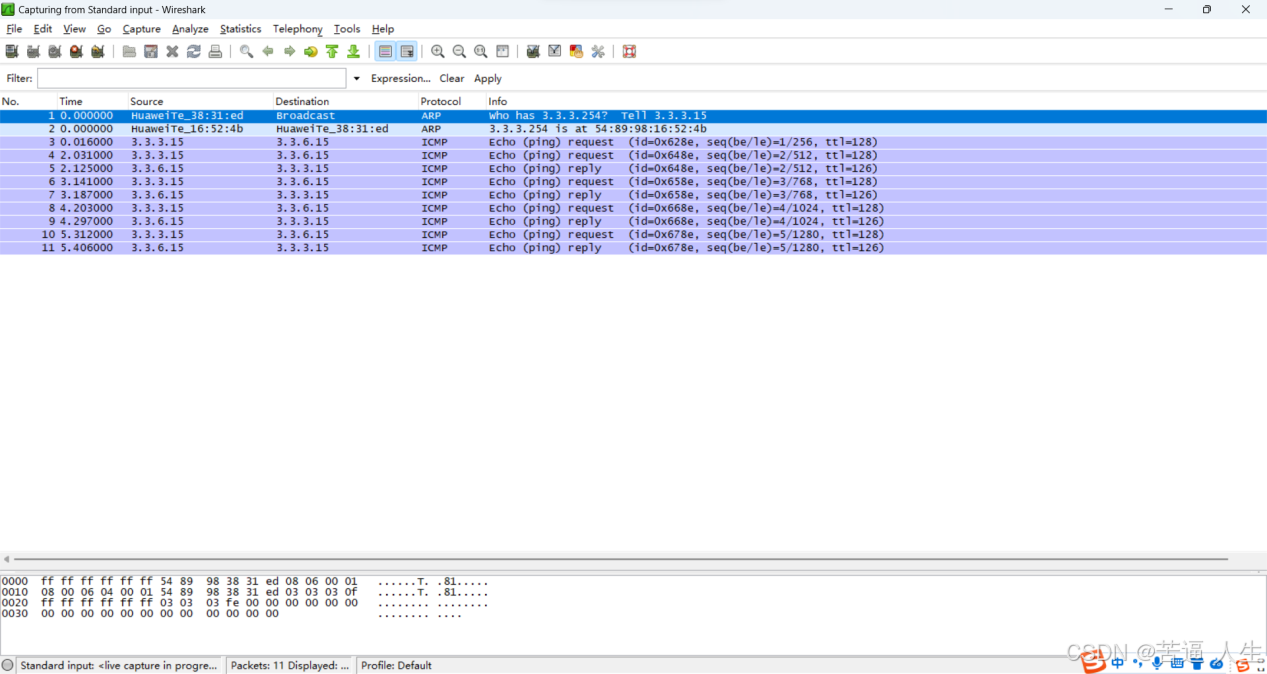The width and height of the screenshot is (1267, 674).
Task: Open the Capture menu
Action: pos(142,29)
